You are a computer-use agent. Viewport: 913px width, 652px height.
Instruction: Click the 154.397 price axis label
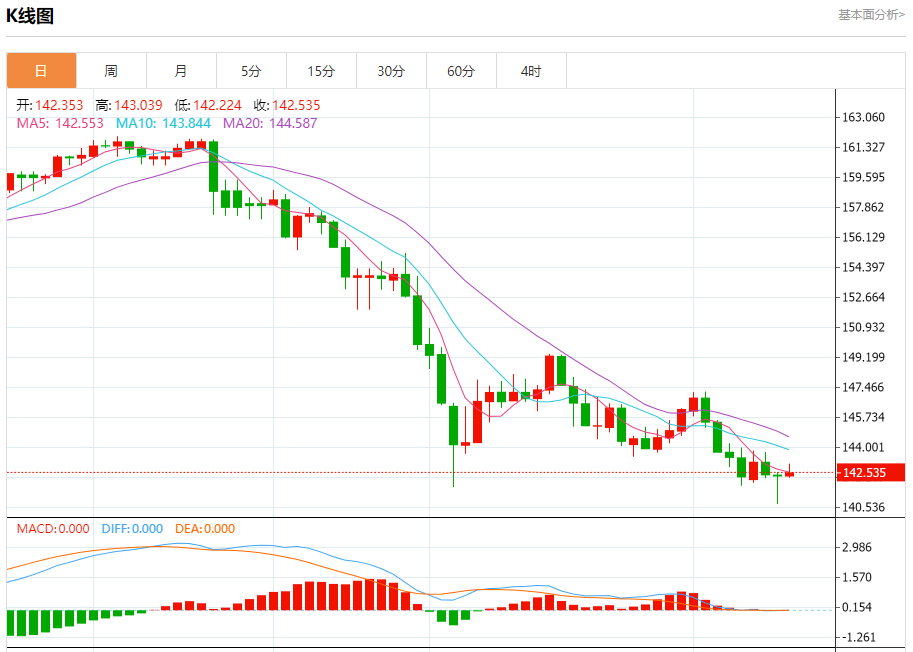(864, 267)
